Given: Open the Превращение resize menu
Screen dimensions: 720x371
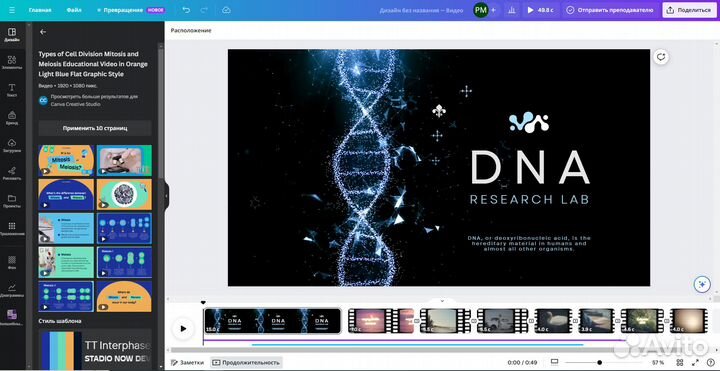Looking at the screenshot, I should 131,10.
